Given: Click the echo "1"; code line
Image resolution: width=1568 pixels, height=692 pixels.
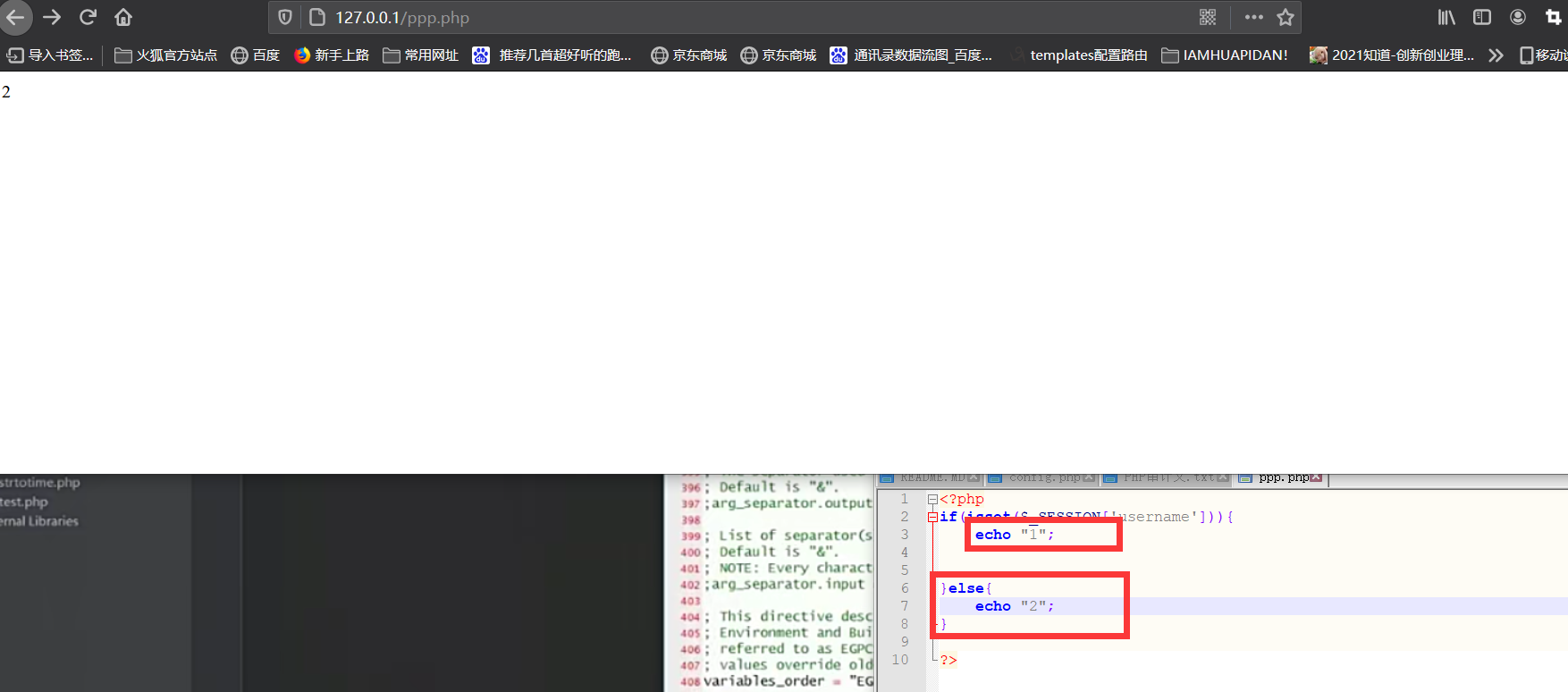Looking at the screenshot, I should 1015,535.
